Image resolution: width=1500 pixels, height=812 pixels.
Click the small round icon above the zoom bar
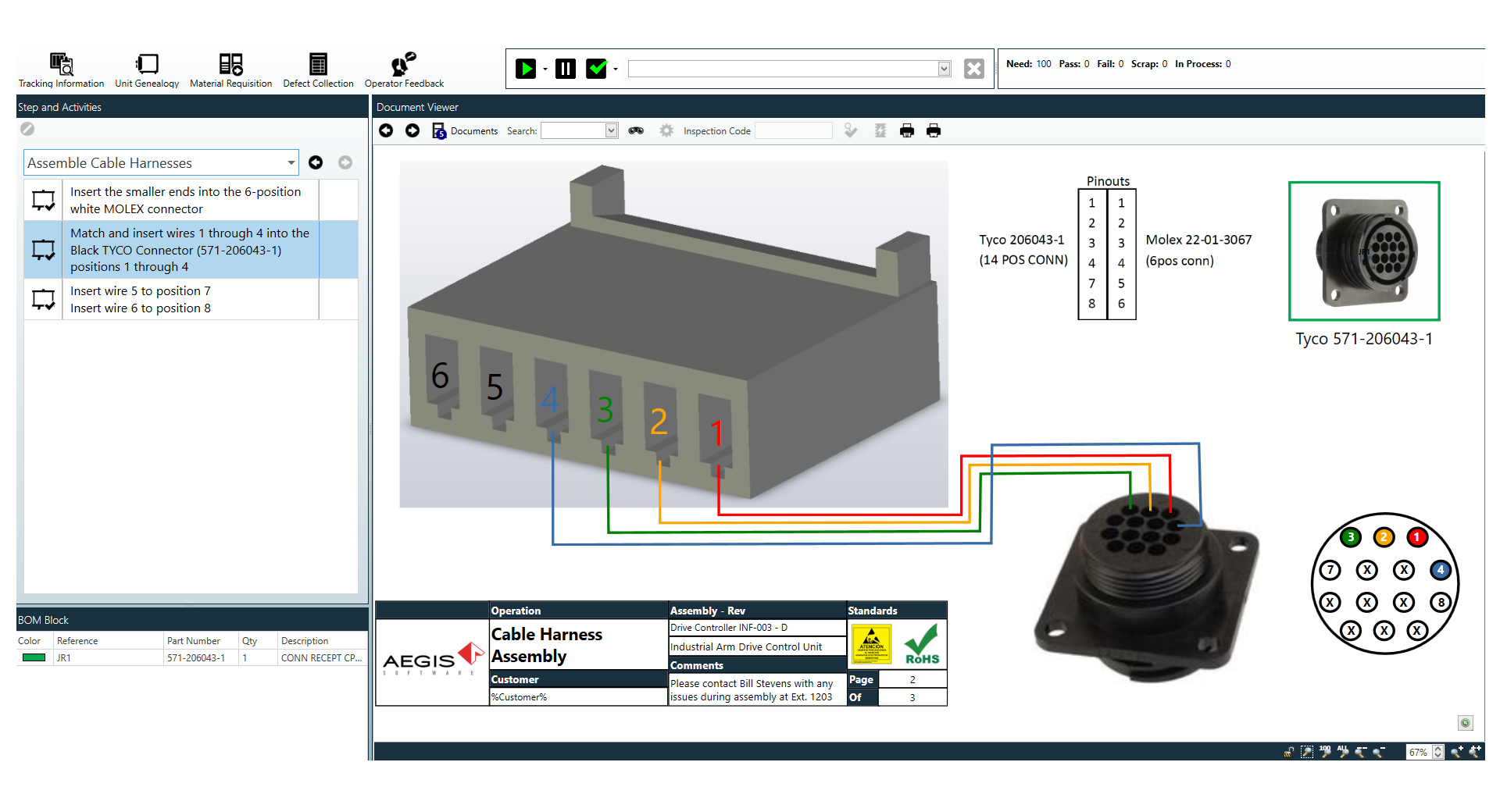tap(1466, 723)
